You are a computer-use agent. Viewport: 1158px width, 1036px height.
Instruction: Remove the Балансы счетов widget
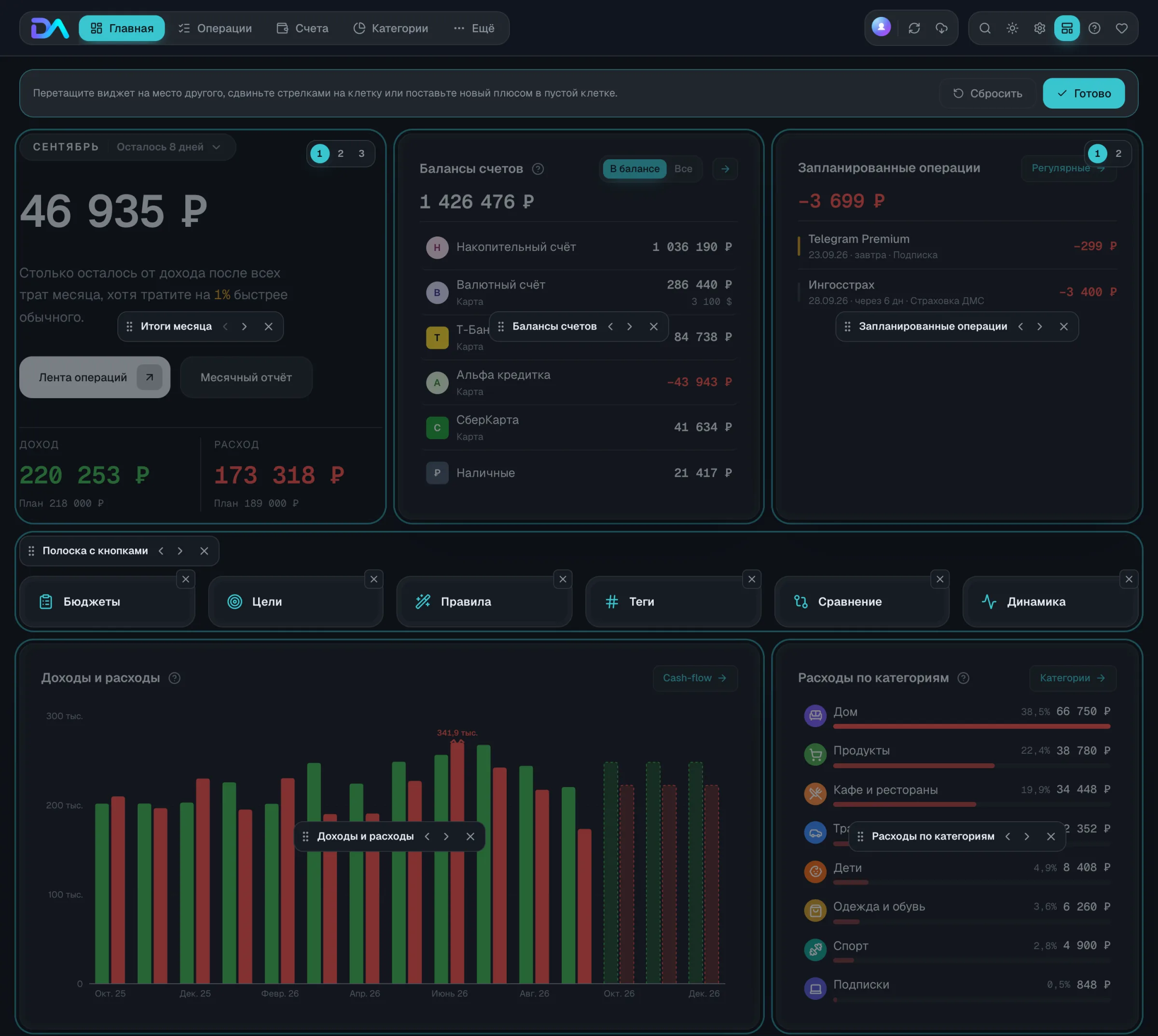pos(653,326)
